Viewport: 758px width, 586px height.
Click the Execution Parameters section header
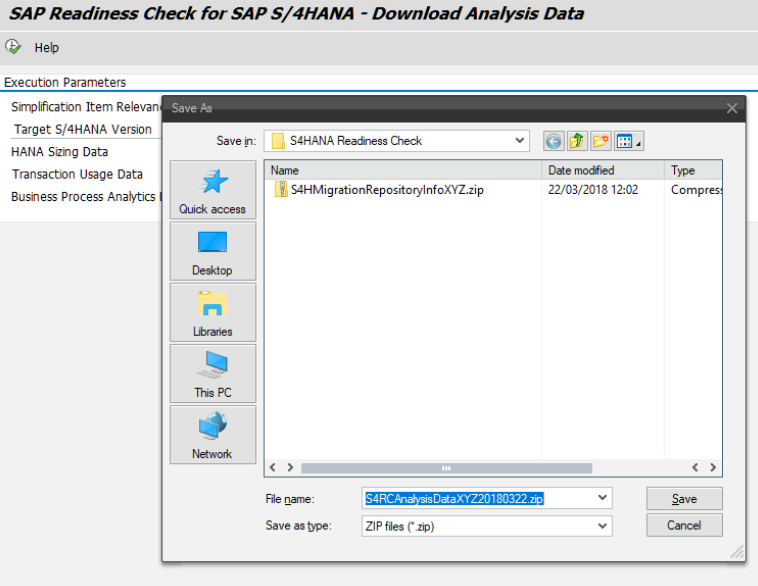65,83
